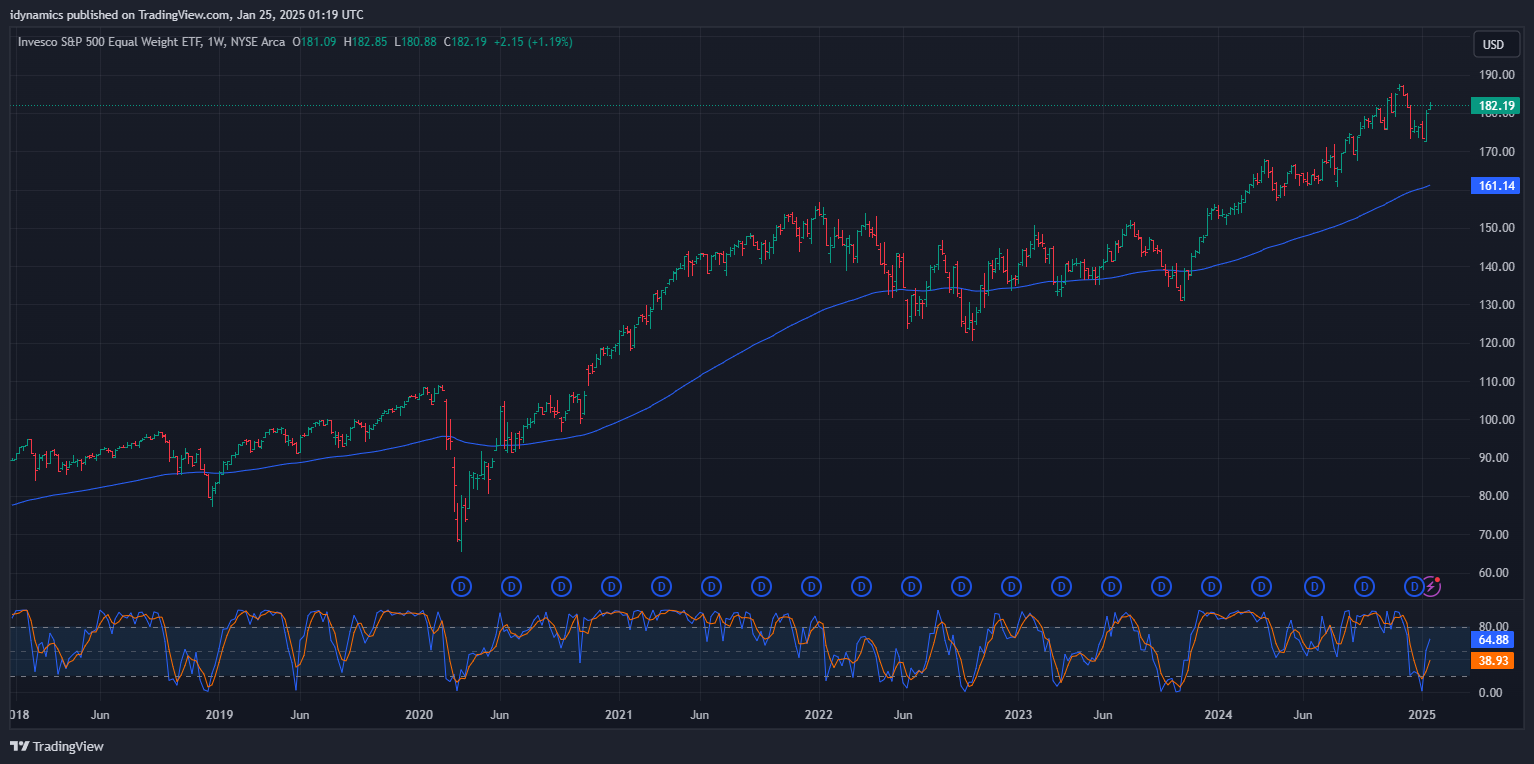Select the green 182.19 current price label
The image size is (1534, 764).
click(1494, 106)
